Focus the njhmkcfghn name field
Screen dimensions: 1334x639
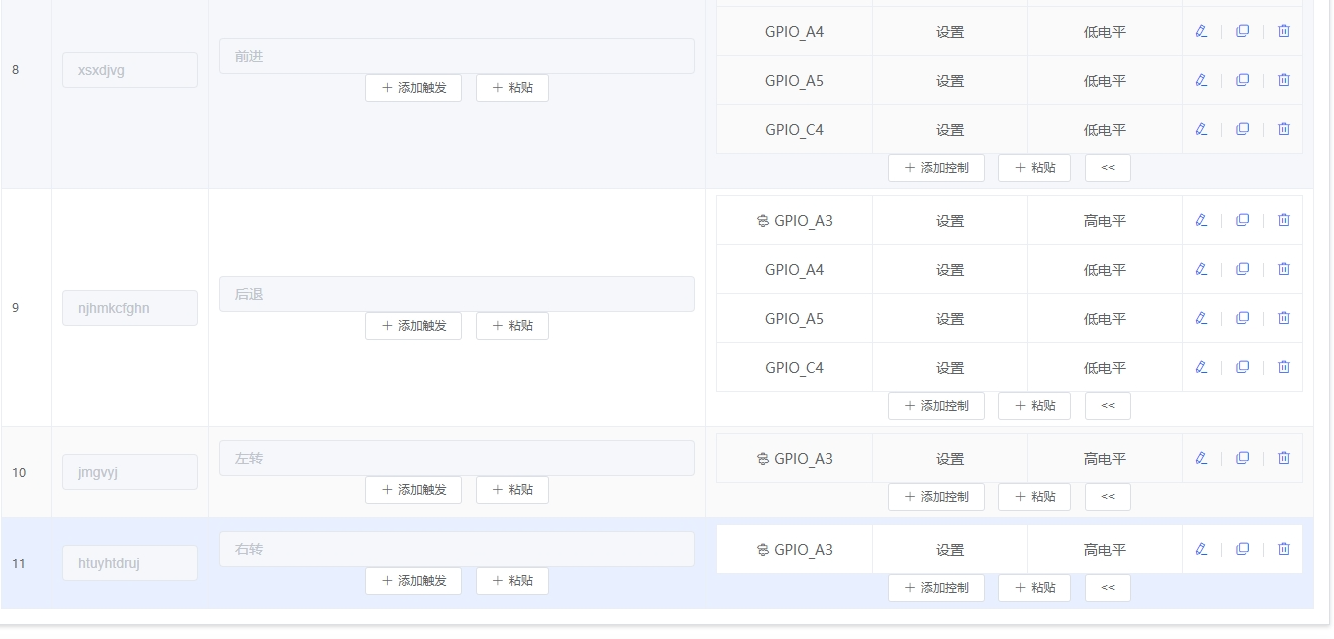point(130,308)
